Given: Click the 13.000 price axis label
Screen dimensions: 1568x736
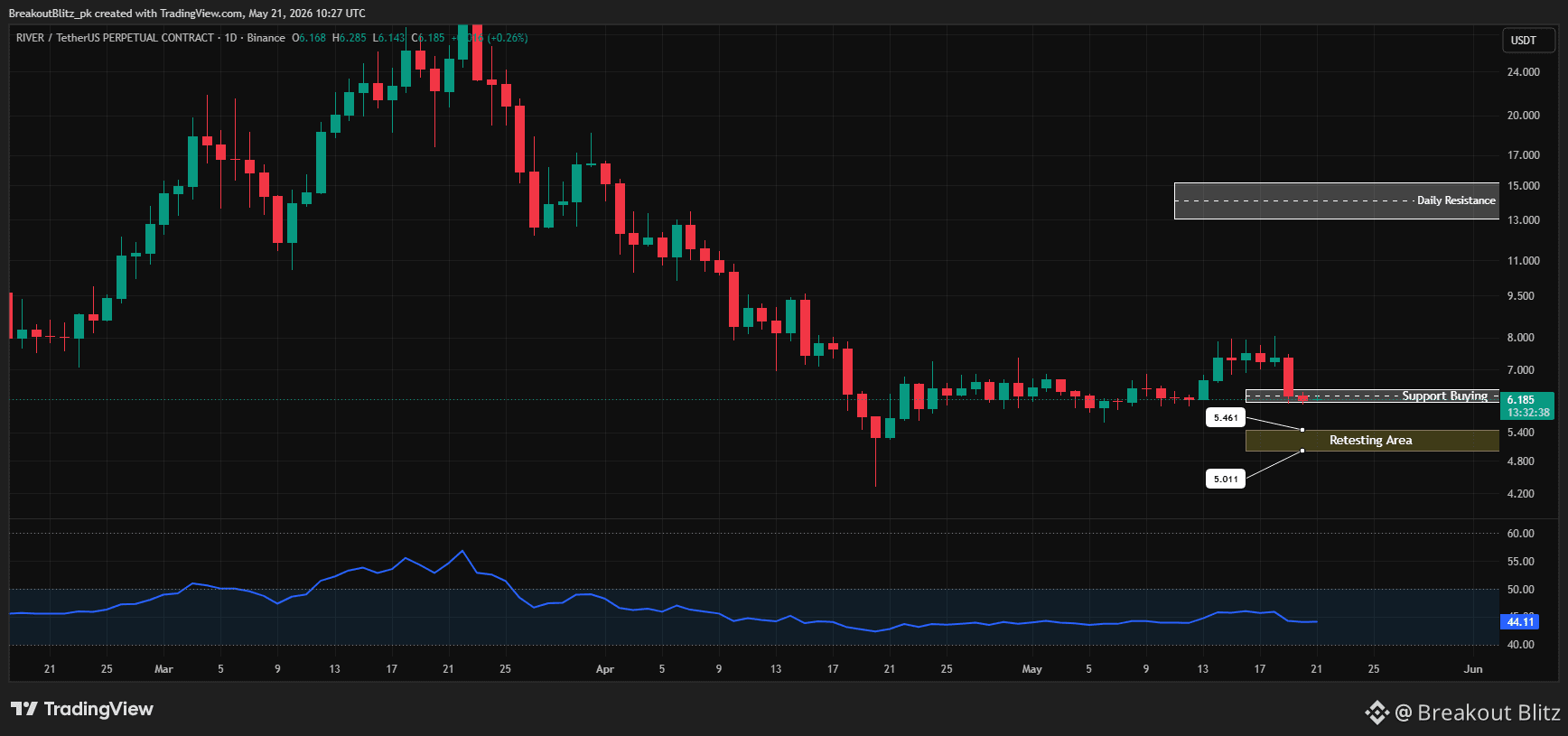Looking at the screenshot, I should coord(1524,220).
